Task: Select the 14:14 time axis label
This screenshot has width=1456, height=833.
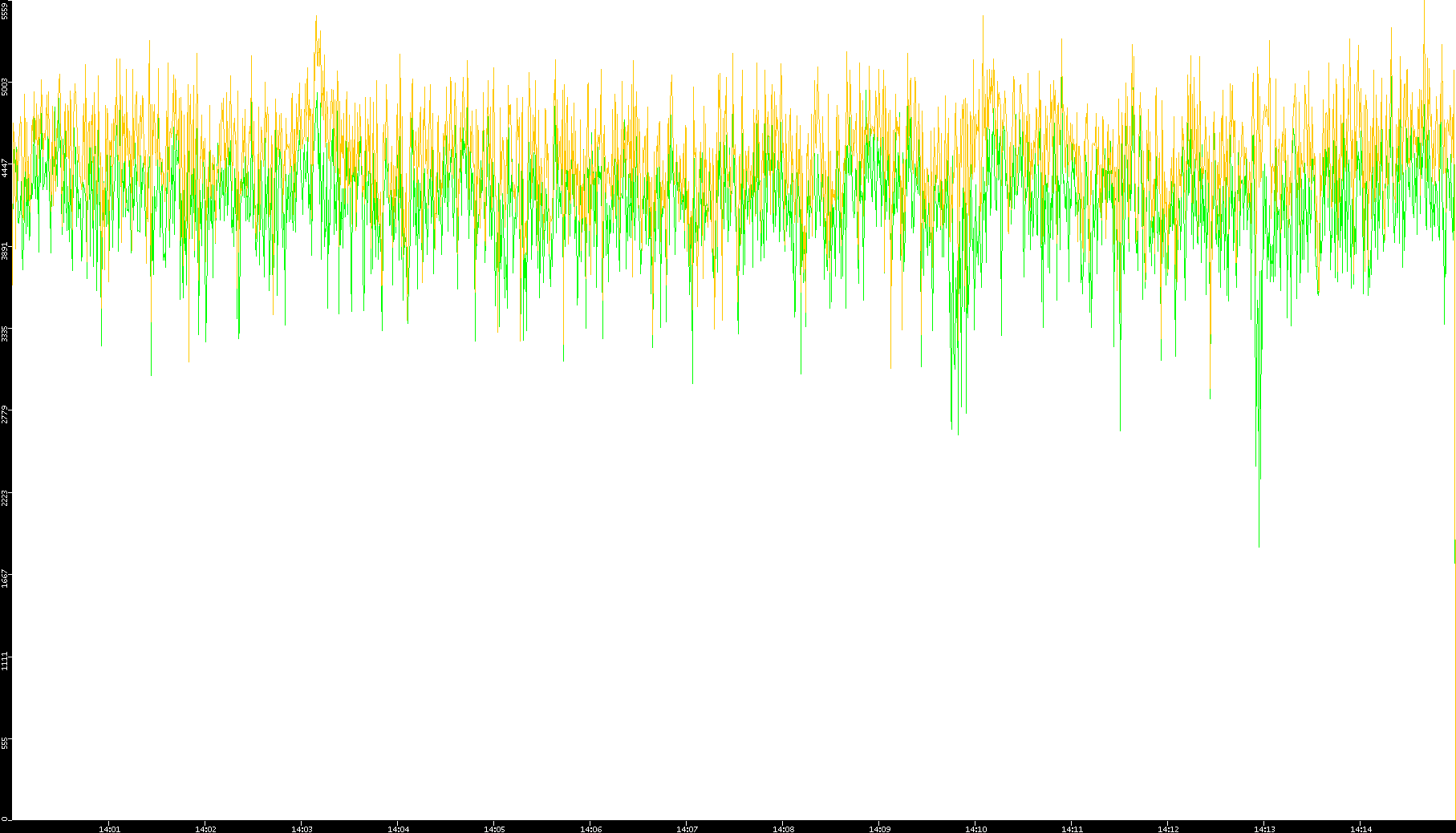Action: [1361, 829]
